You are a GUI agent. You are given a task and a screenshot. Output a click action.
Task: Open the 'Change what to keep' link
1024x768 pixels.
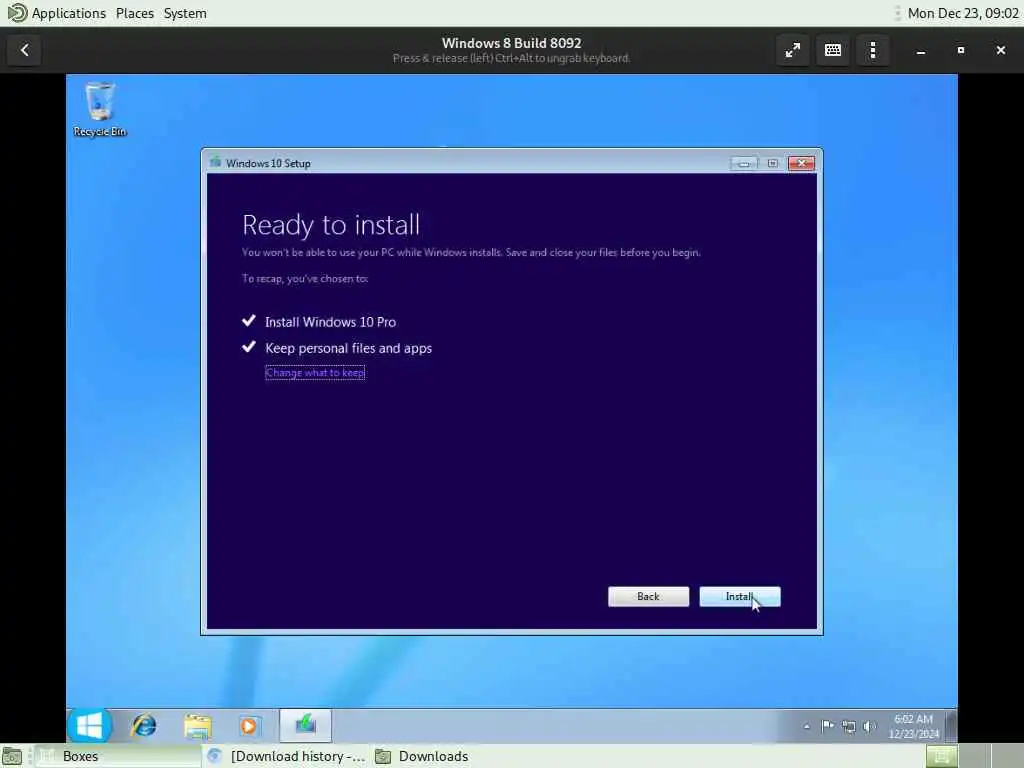tap(315, 373)
